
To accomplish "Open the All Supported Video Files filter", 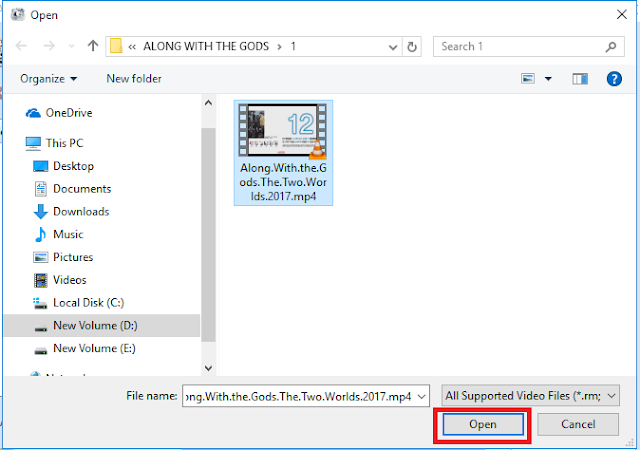I will pos(530,396).
